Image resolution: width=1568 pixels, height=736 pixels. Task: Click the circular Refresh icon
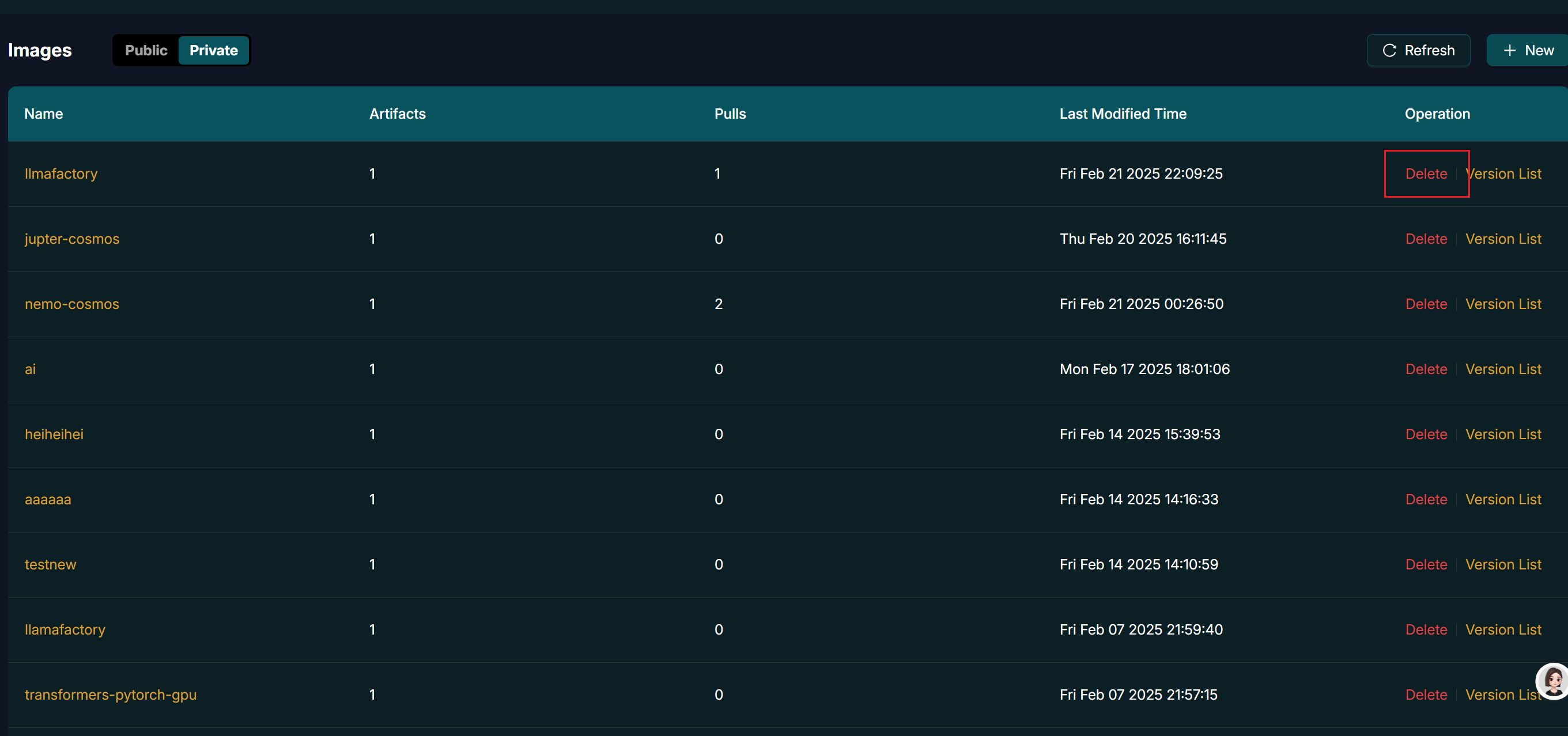1389,51
